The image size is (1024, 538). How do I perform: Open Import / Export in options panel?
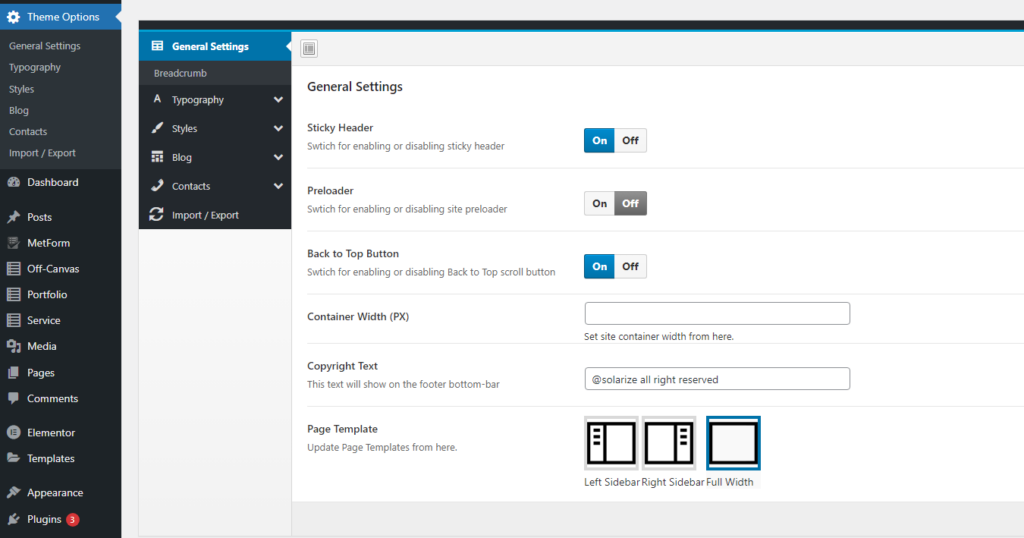pyautogui.click(x=205, y=215)
